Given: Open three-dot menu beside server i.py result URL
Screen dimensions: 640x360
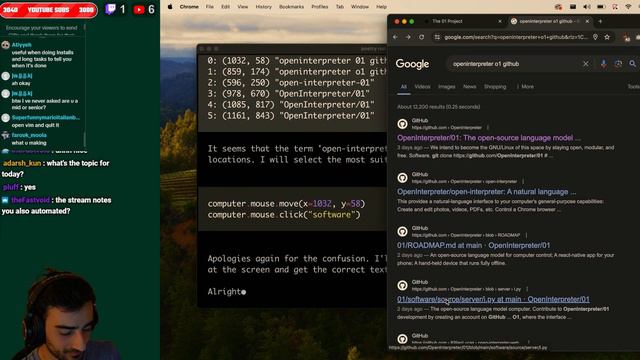Looking at the screenshot, I should pos(527,289).
